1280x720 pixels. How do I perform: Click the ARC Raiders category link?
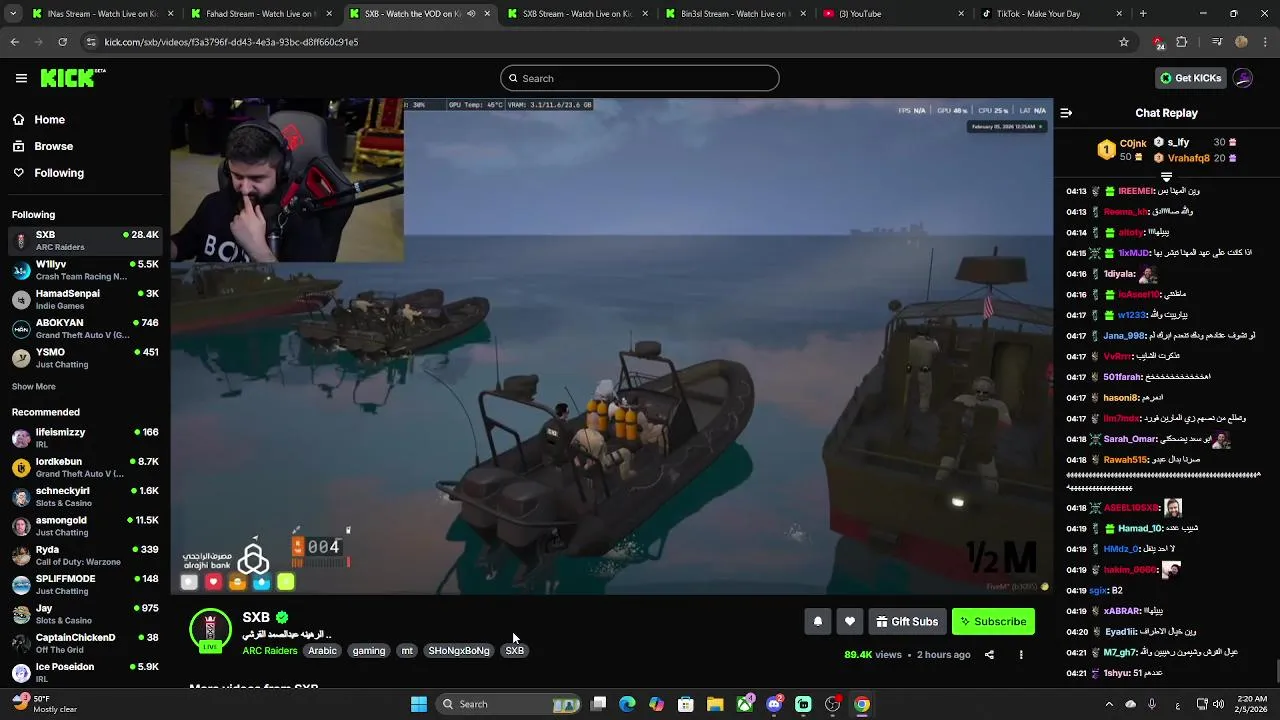point(269,651)
